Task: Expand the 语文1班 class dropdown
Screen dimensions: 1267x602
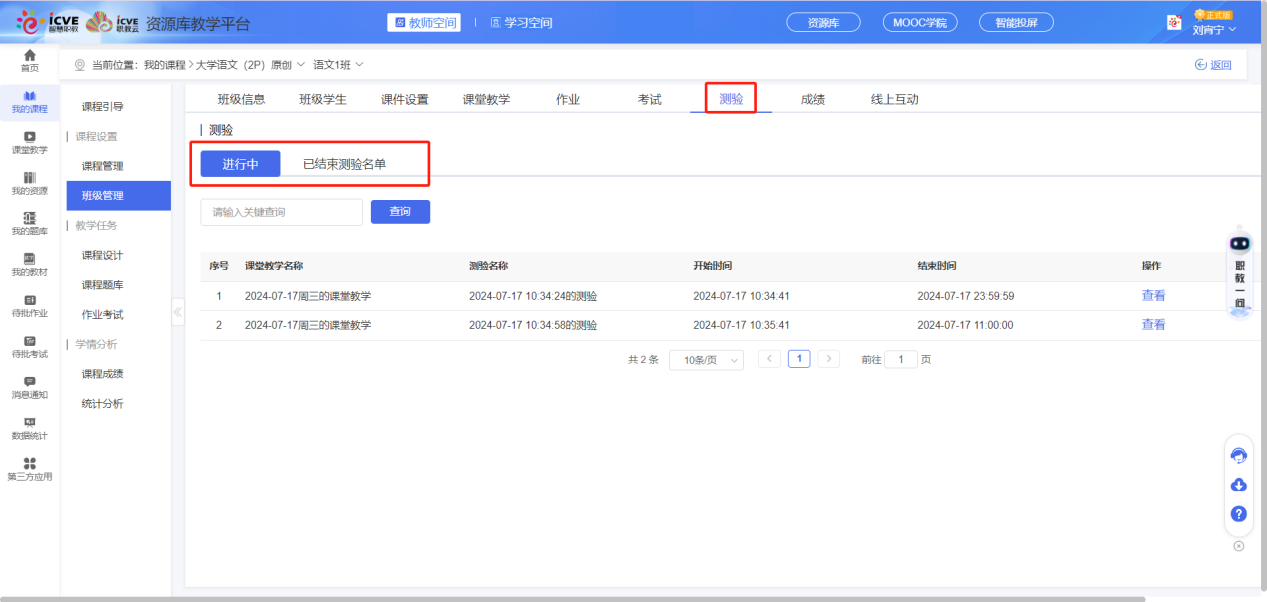Action: pos(338,65)
